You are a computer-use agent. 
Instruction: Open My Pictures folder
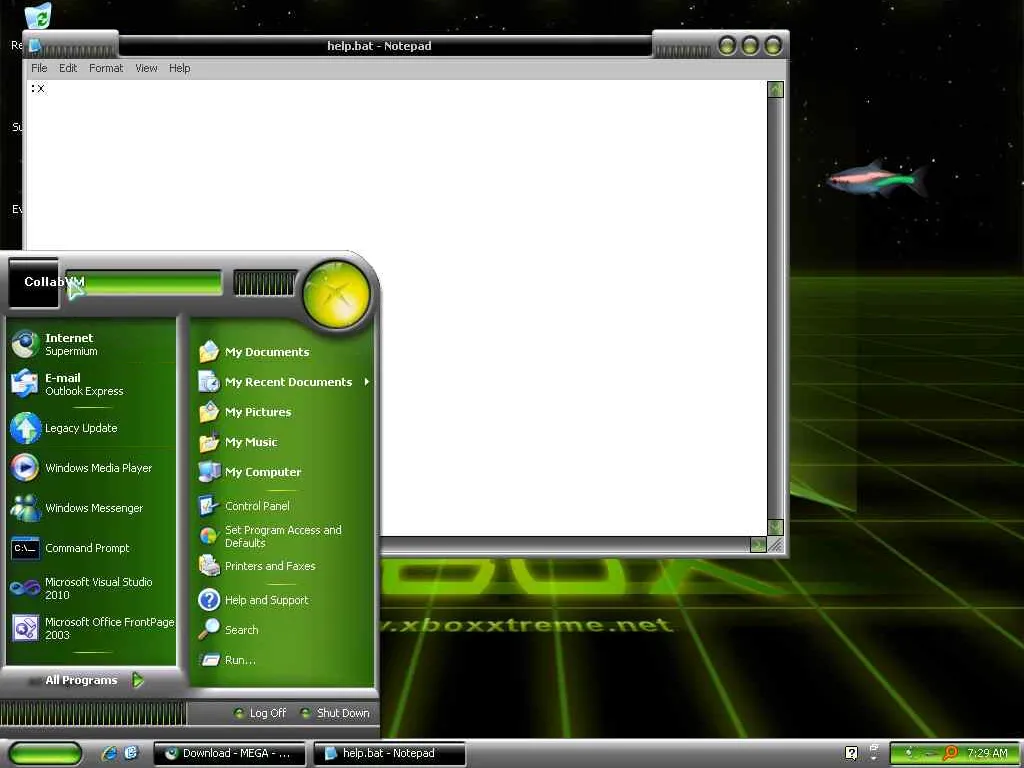pyautogui.click(x=283, y=412)
